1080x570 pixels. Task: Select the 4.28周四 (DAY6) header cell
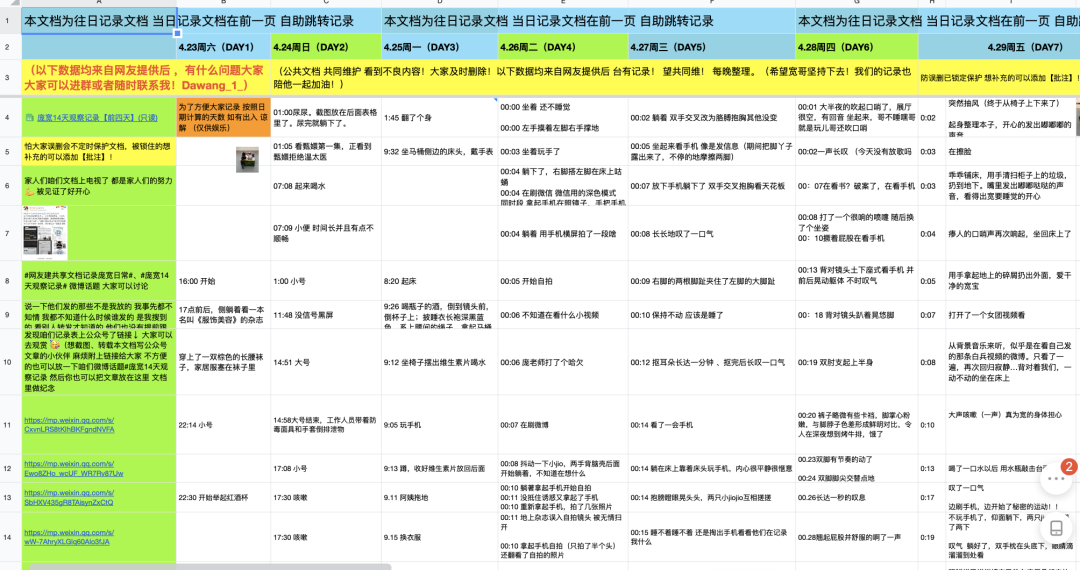coord(857,48)
